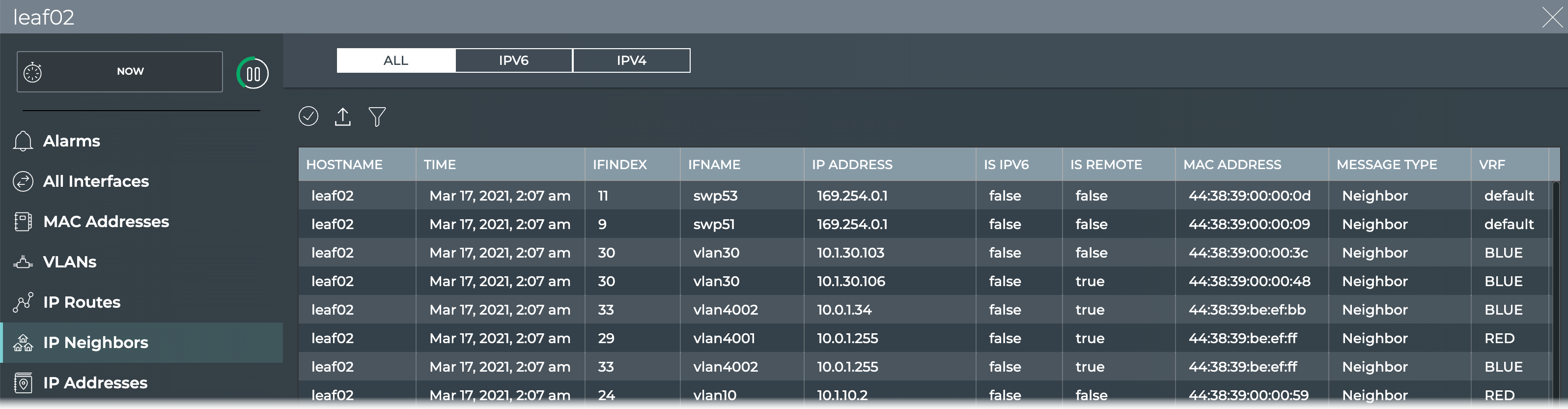The image size is (1568, 409).
Task: Open the NOW time selector
Action: coord(130,71)
